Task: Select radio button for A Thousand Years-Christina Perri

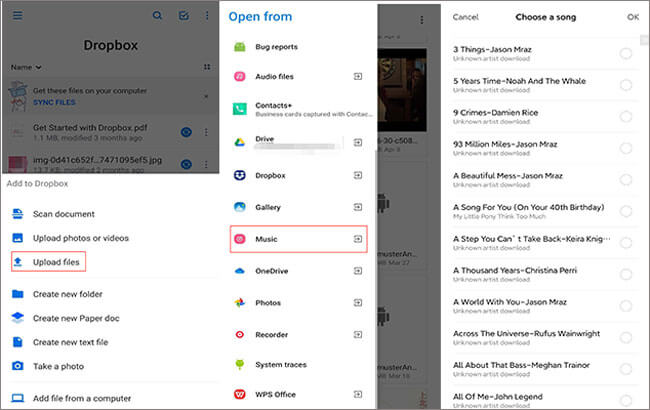Action: [x=626, y=274]
